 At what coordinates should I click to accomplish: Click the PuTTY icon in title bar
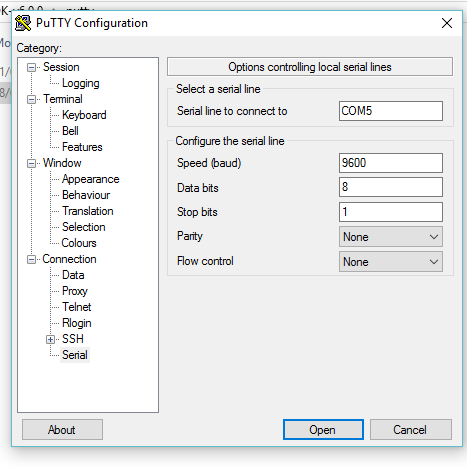[x=23, y=23]
